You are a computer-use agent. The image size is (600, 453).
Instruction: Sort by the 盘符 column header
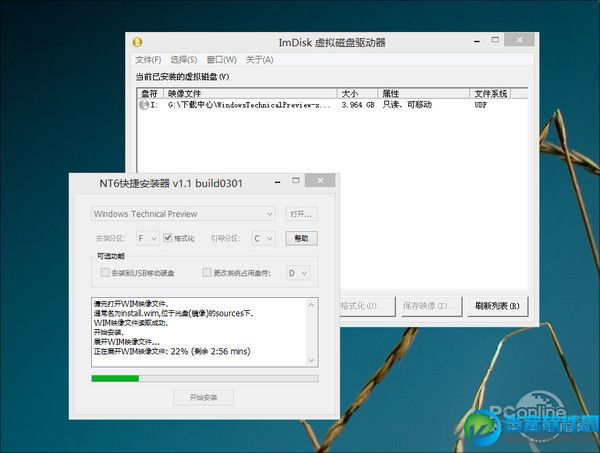(150, 93)
